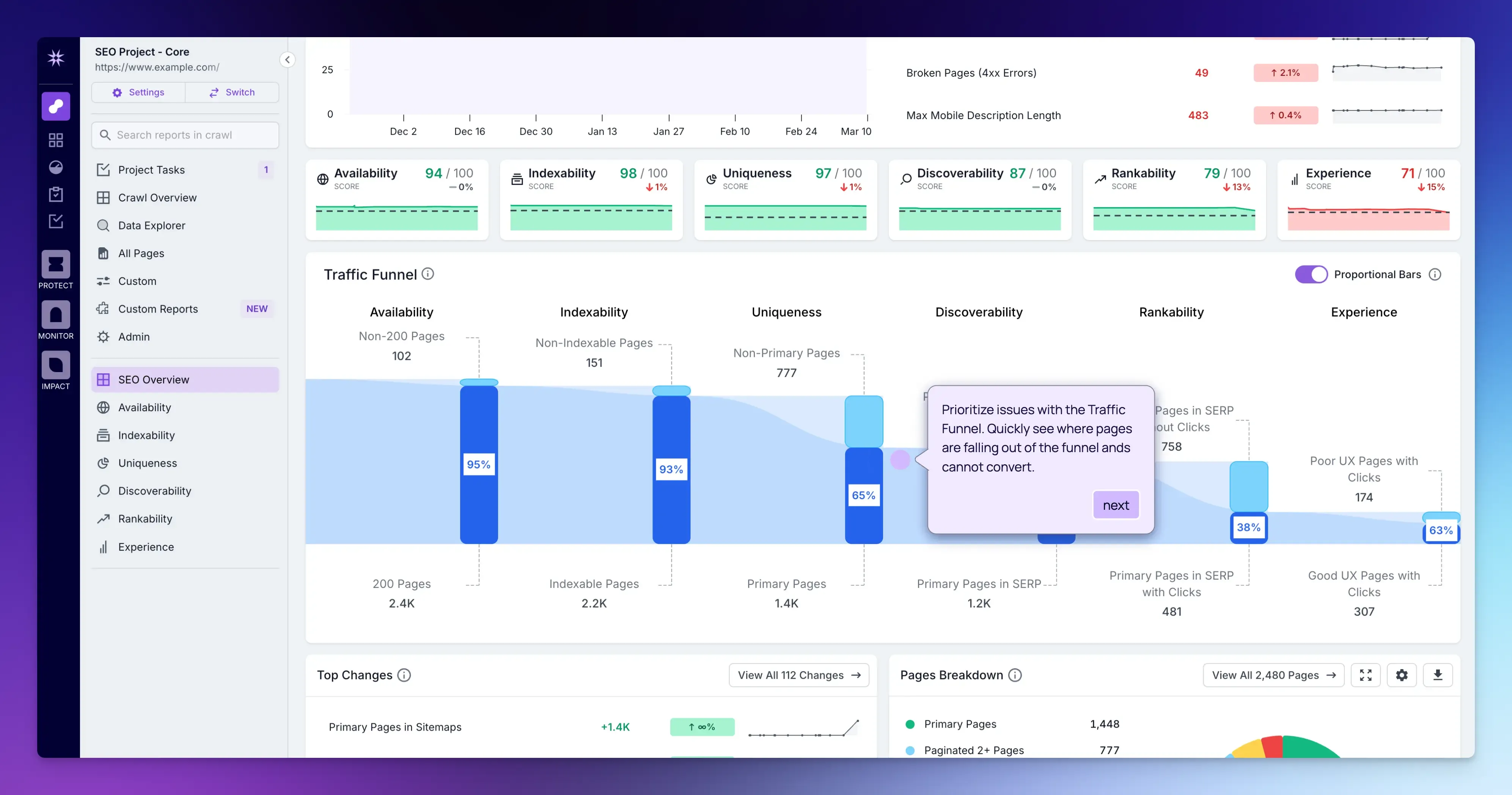Download the Pages Breakdown data
Image resolution: width=1512 pixels, height=795 pixels.
coord(1437,675)
